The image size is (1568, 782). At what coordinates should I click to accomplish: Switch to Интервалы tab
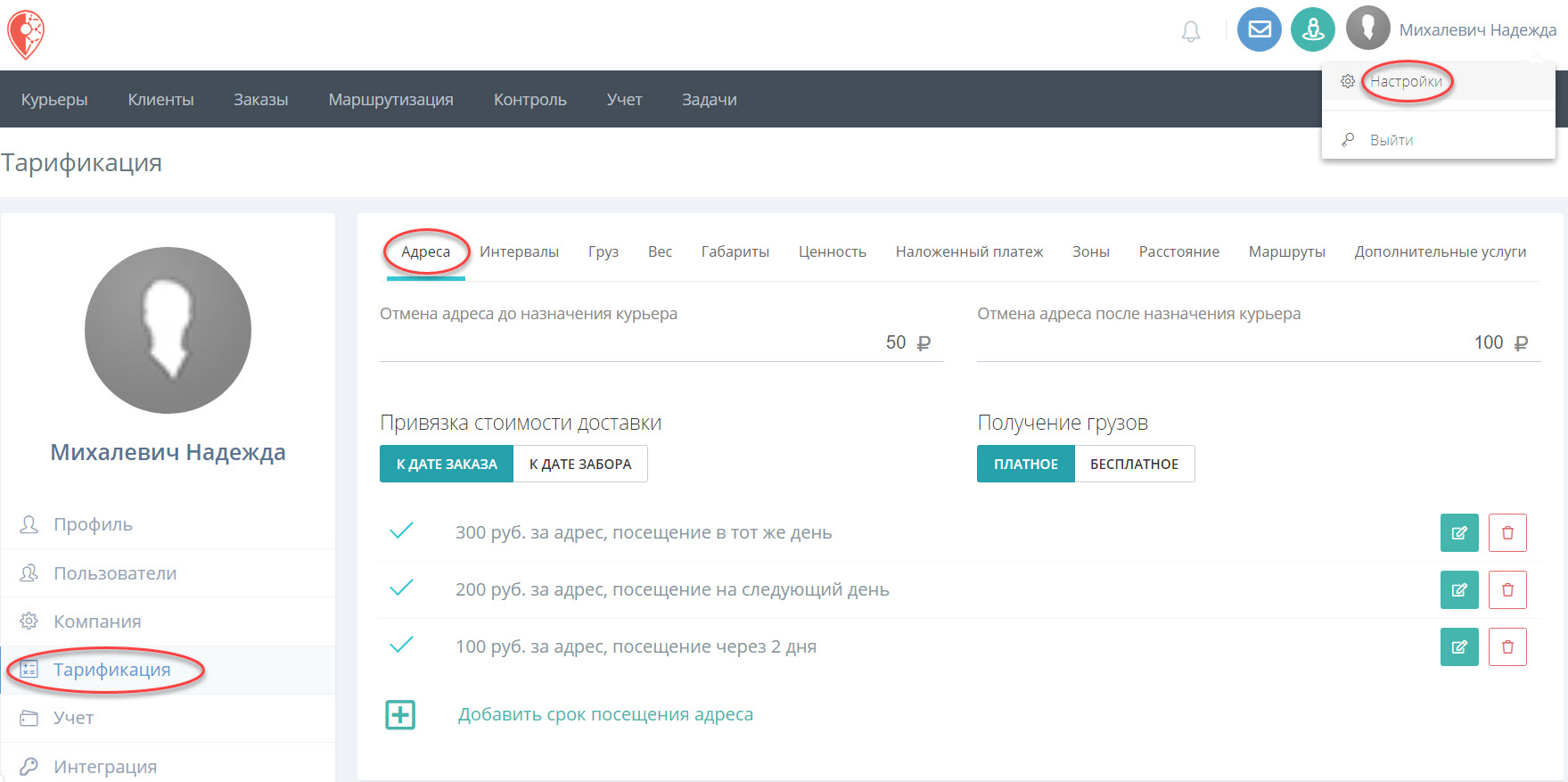pos(519,251)
